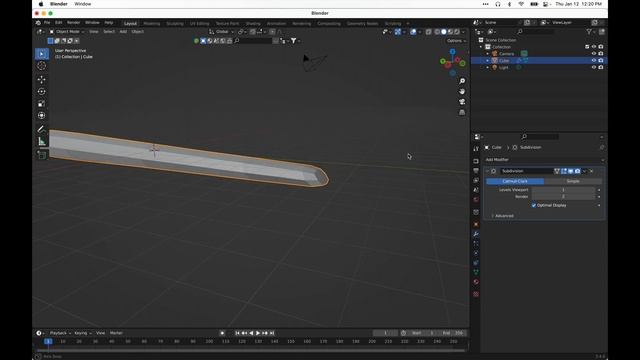Switch to the Modeling workspace tab
This screenshot has height=360, width=640.
[x=152, y=24]
